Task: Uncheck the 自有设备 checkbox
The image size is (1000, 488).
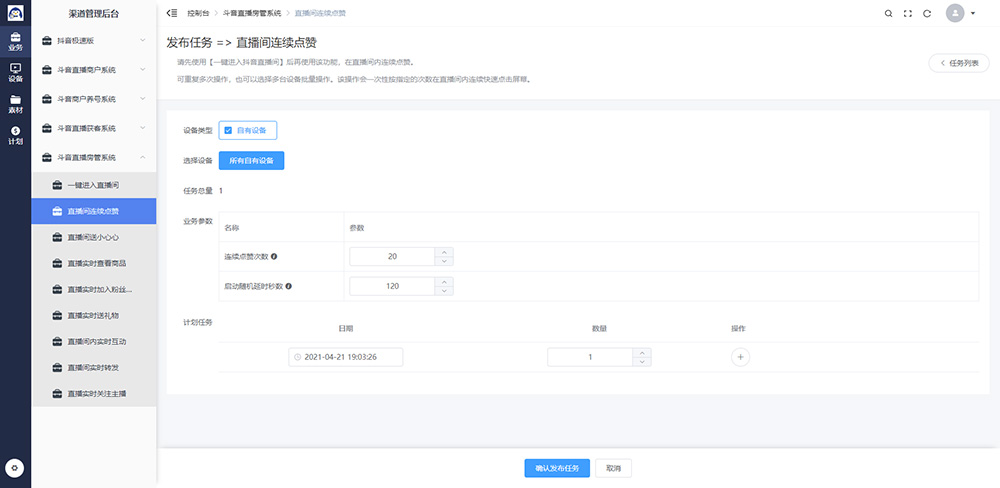Action: tap(229, 130)
